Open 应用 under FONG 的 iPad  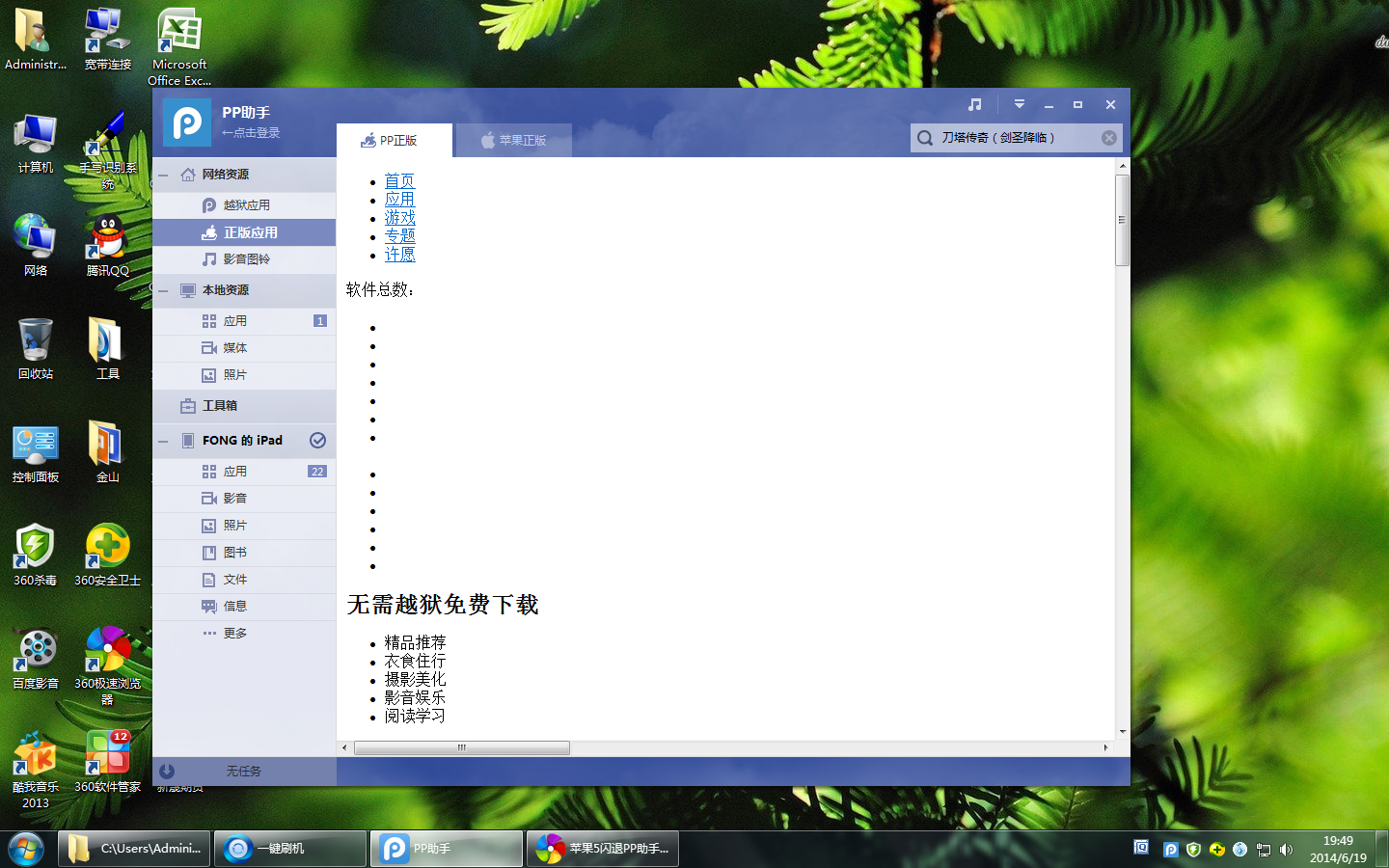pos(244,472)
